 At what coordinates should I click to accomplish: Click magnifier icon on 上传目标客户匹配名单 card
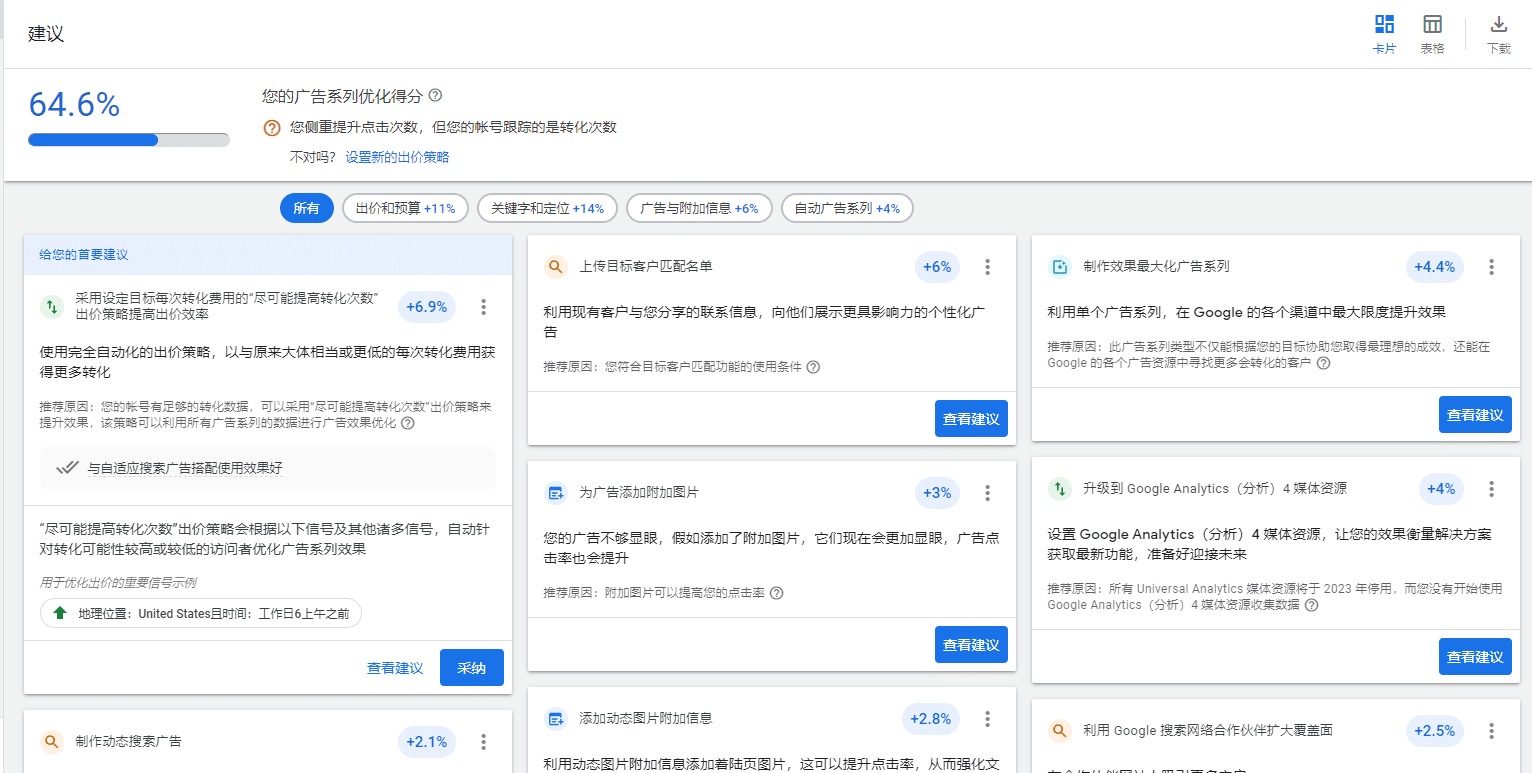pos(556,267)
